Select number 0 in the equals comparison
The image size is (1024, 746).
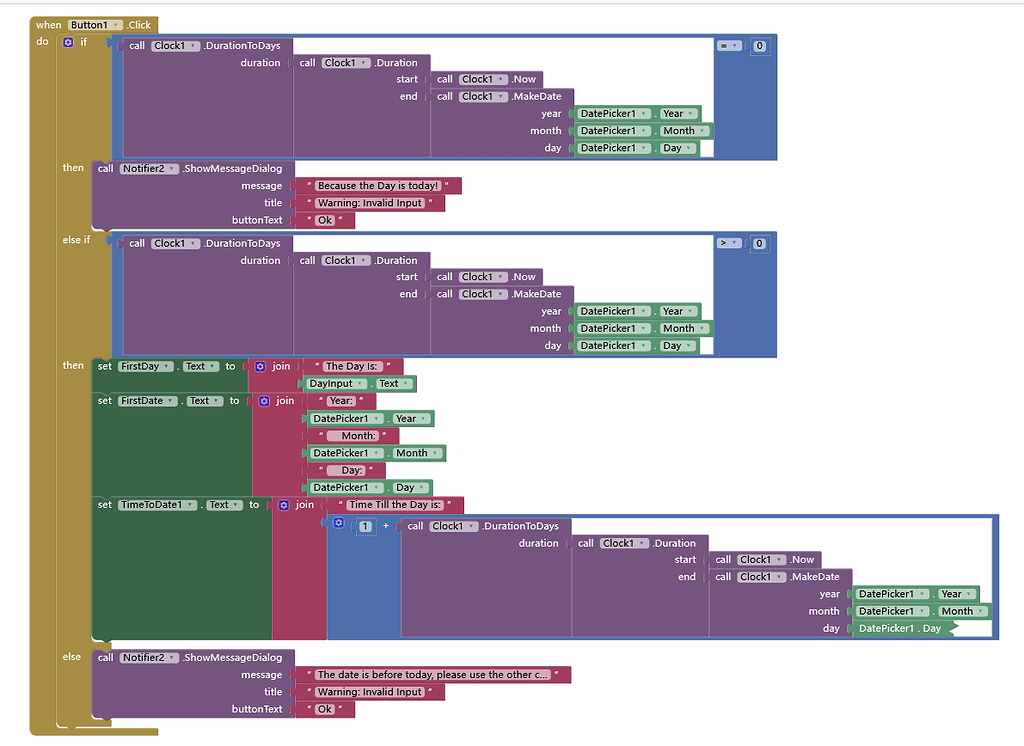tap(760, 46)
